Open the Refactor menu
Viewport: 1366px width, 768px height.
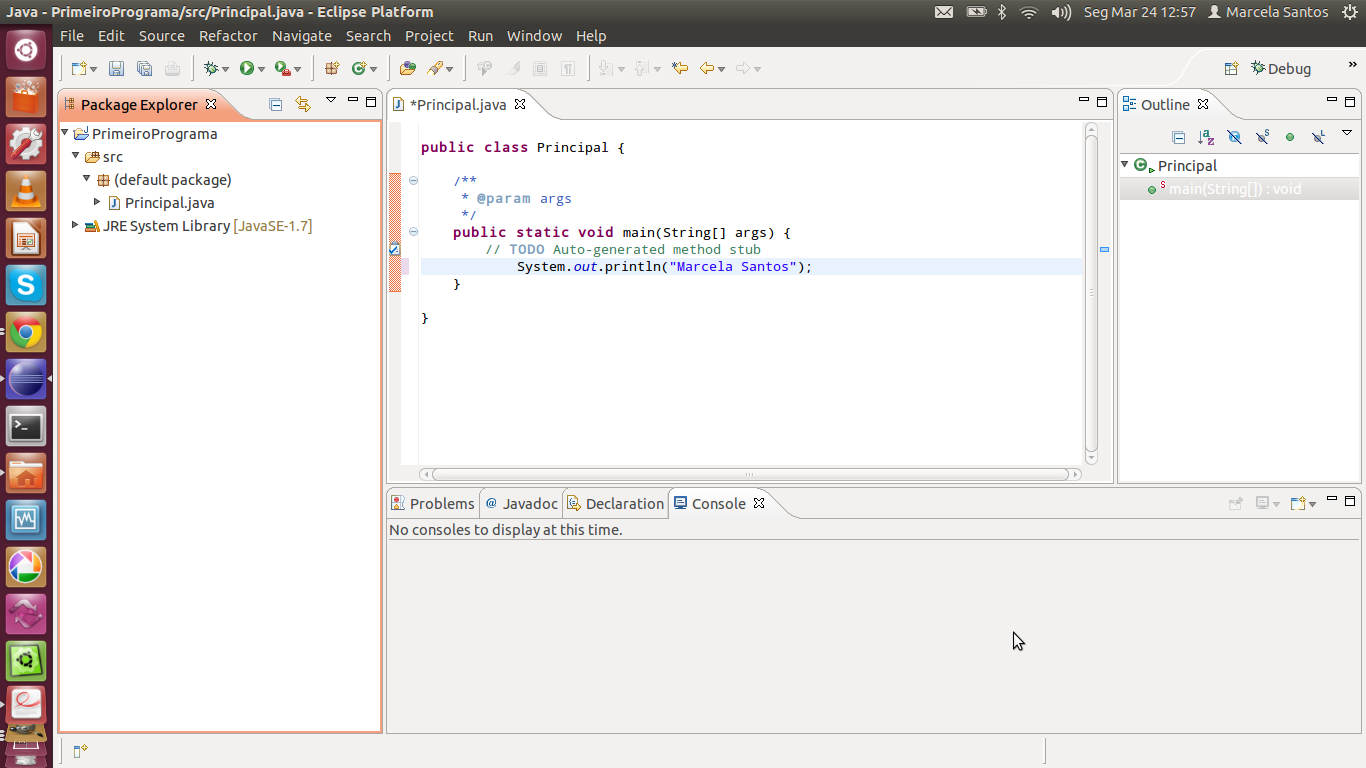[228, 36]
